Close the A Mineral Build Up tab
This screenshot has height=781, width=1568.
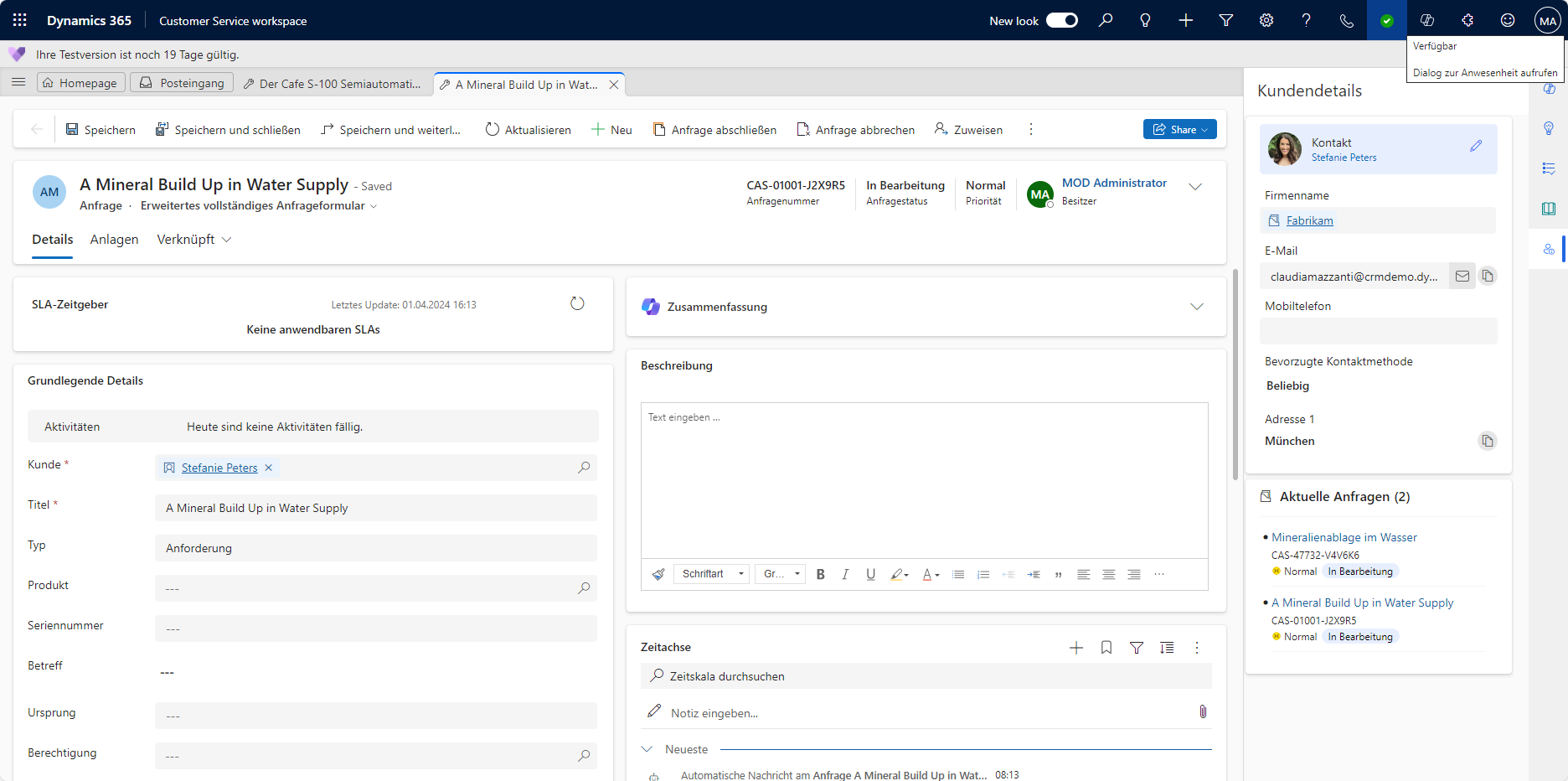[x=614, y=85]
